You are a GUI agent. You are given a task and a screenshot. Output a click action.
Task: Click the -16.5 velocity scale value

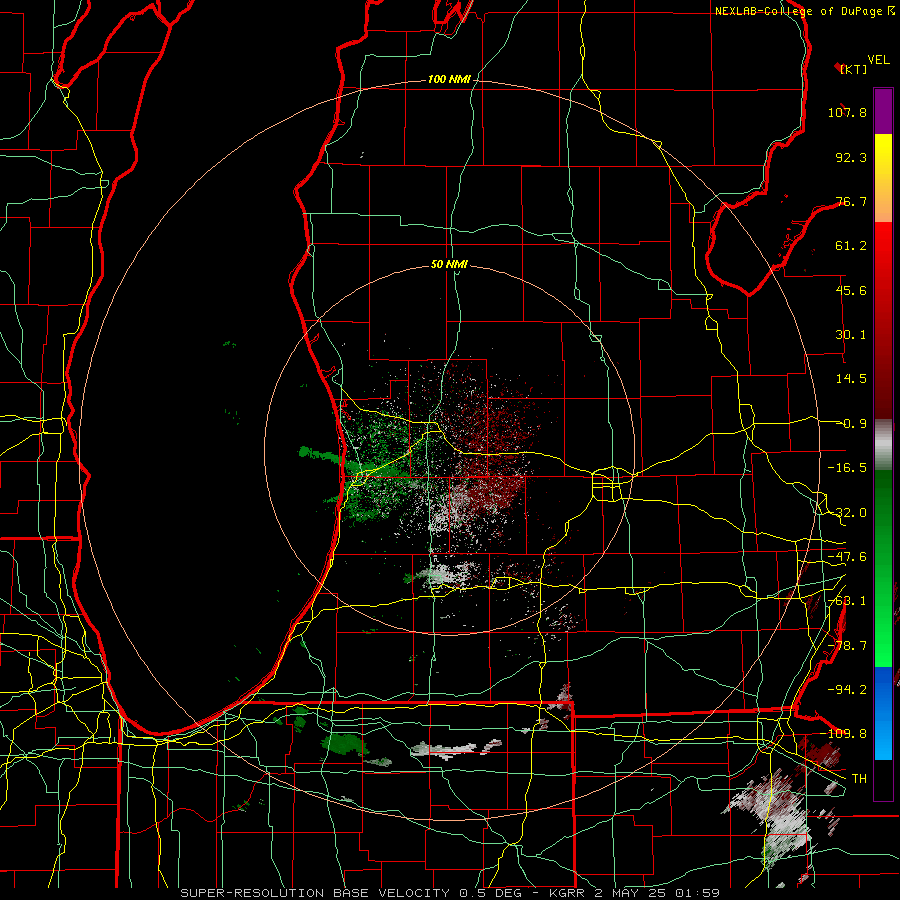847,468
